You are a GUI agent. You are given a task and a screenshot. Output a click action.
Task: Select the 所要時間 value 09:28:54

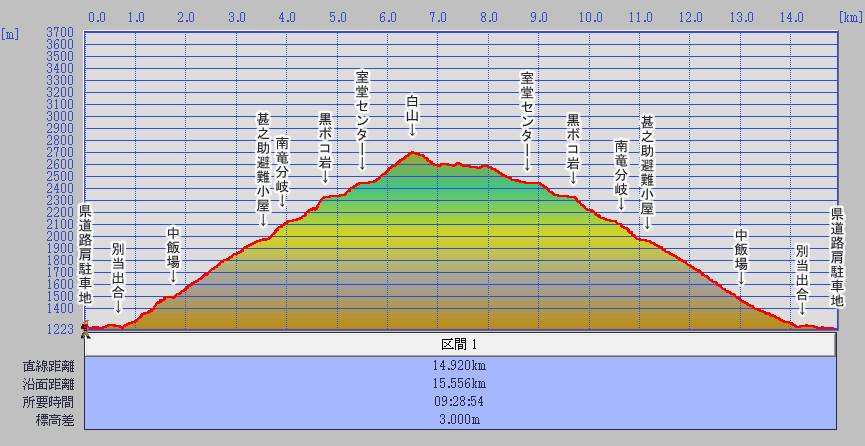click(x=460, y=401)
